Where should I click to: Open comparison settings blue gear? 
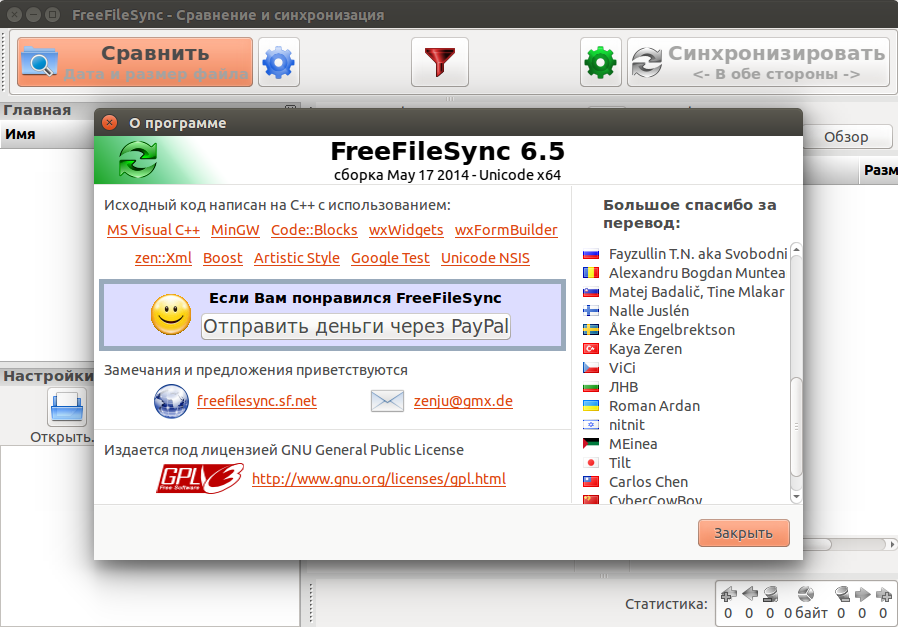(279, 62)
